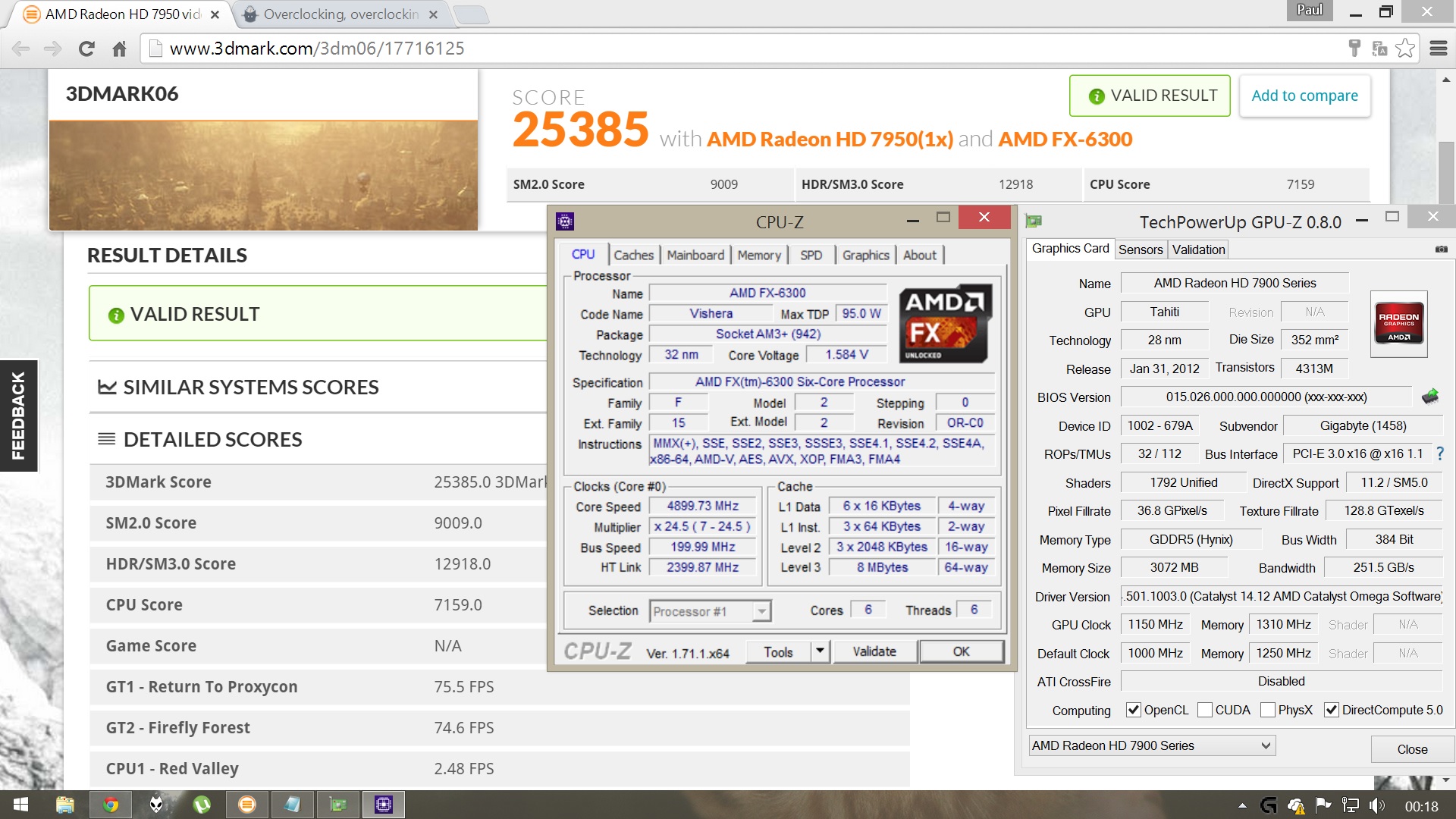
Task: Click the Radeon Graphics logo in GPU-Z
Action: click(x=1399, y=324)
